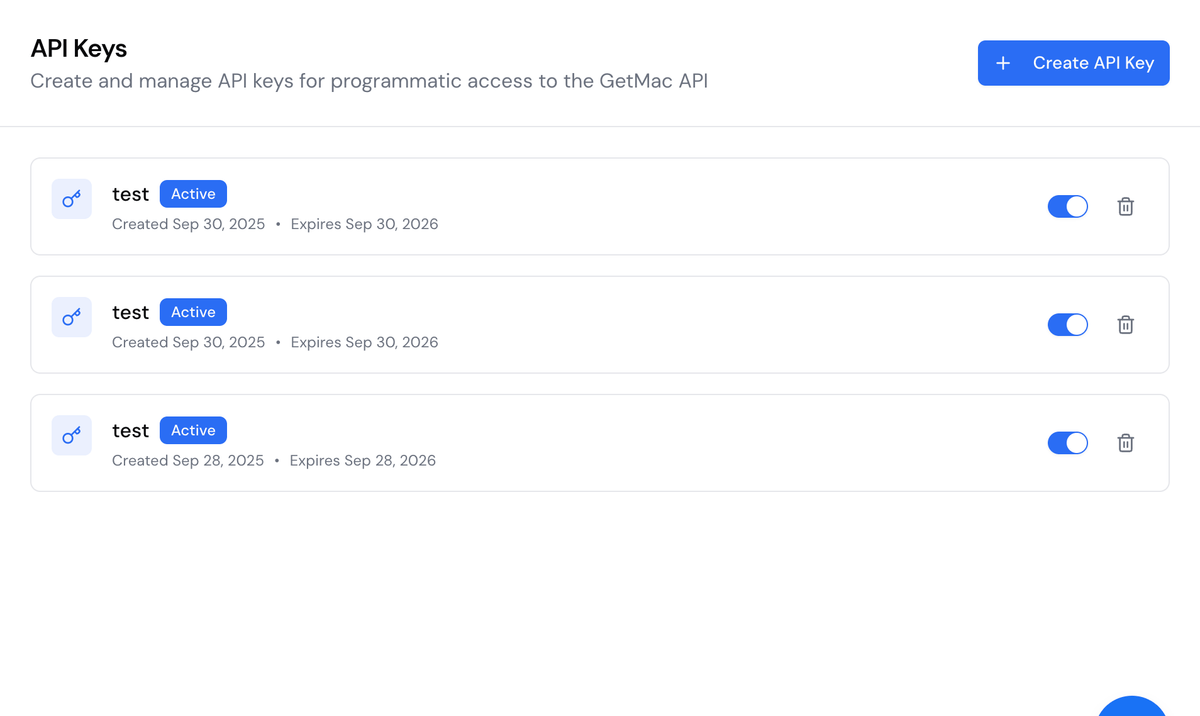
Task: Disable the toggle on the second API key
Action: coord(1067,324)
